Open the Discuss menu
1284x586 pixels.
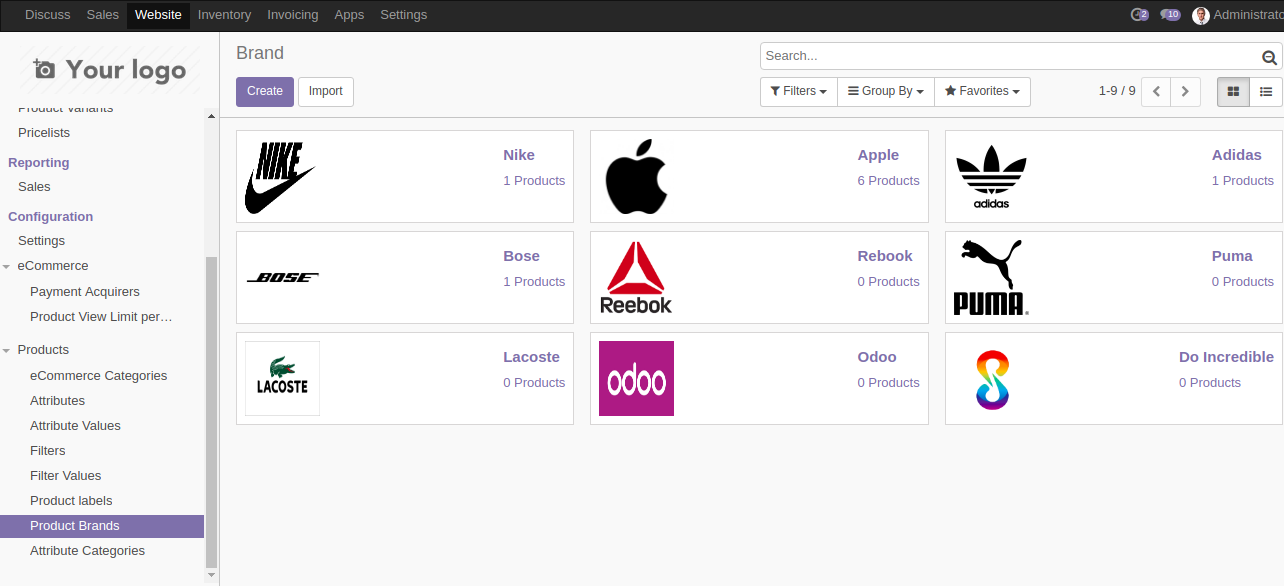pos(48,15)
